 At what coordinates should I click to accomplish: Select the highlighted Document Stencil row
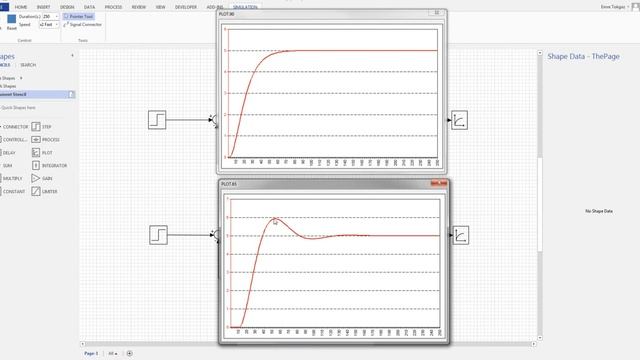[38, 94]
